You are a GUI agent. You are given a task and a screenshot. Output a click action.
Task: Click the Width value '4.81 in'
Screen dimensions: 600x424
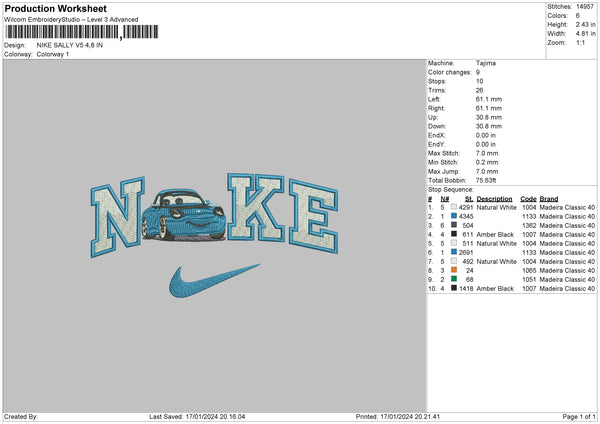(585, 34)
